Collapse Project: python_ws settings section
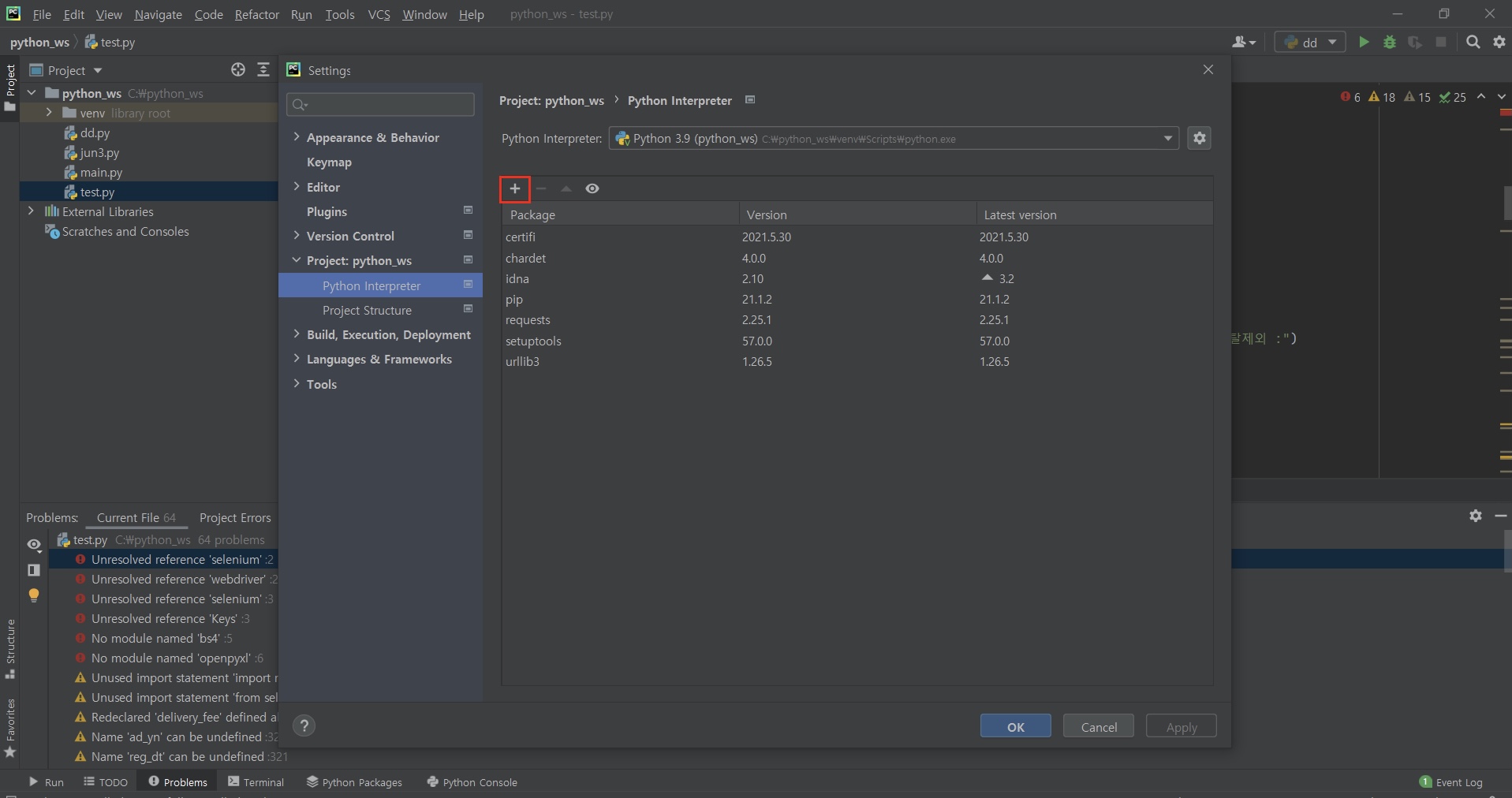Viewport: 1512px width, 798px height. [297, 260]
